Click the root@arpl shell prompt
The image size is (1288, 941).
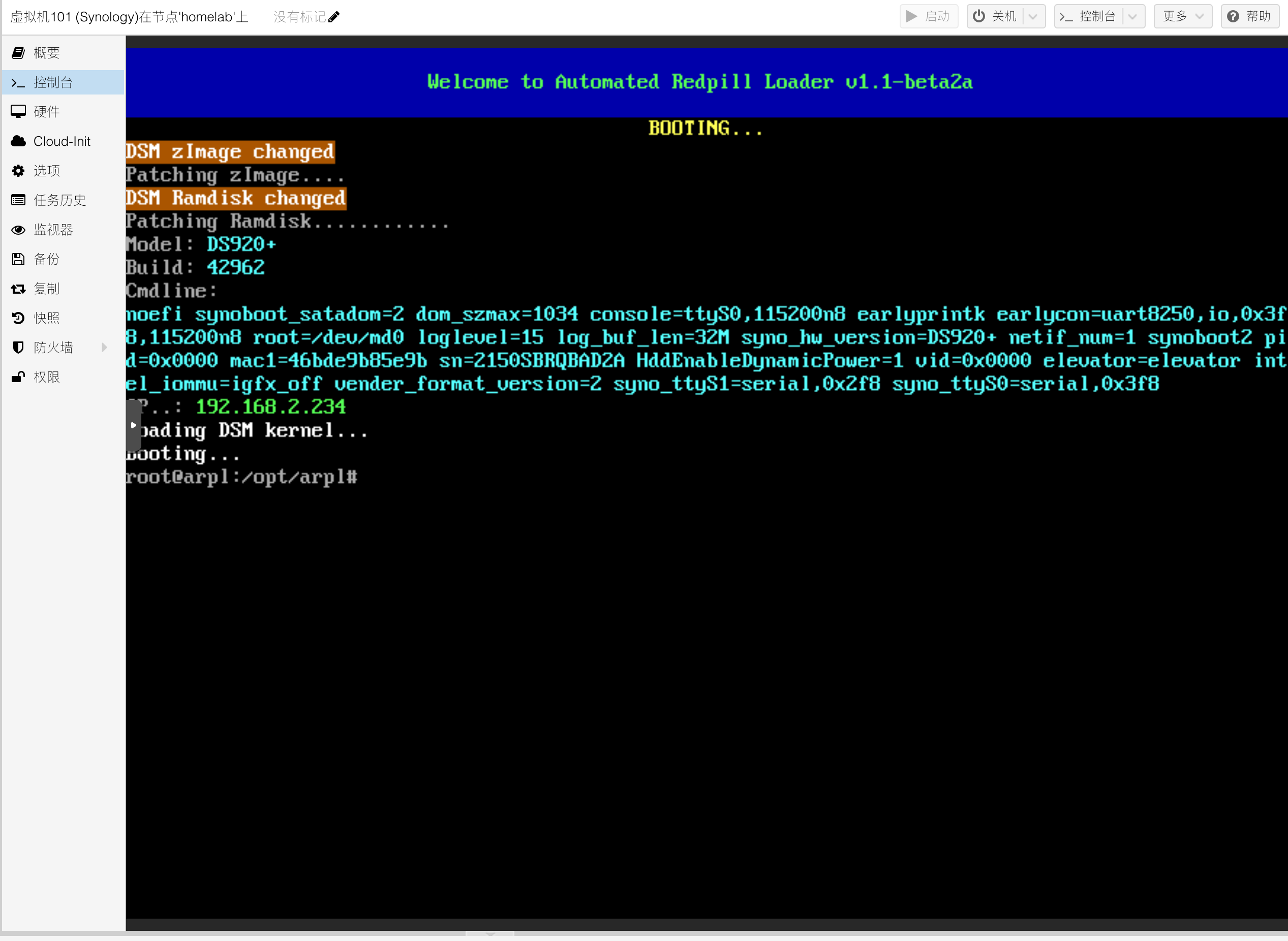click(x=241, y=477)
